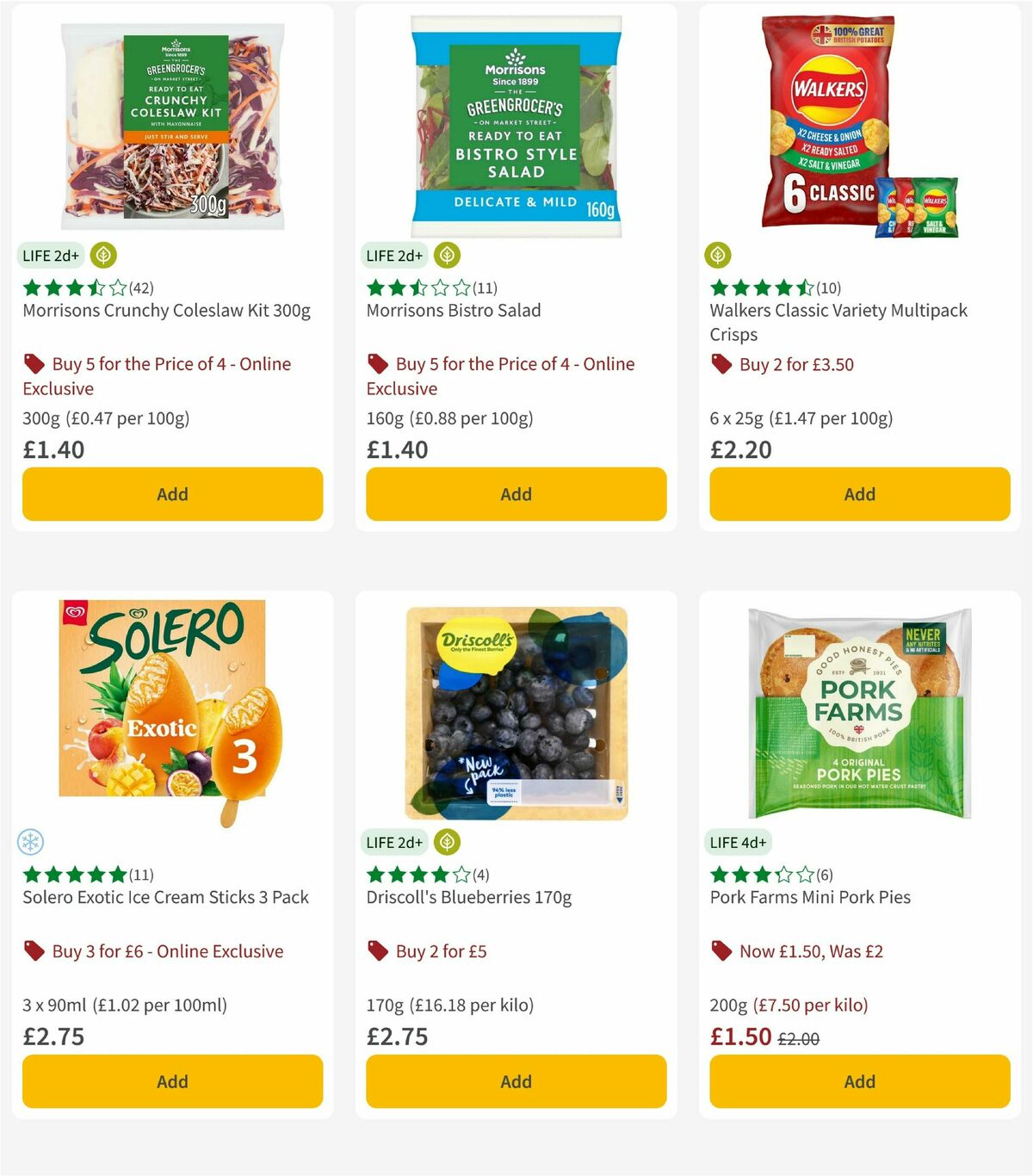Viewport: 1033px width, 1176px height.
Task: Click the red tag icon on Solero's Buy 3 offer
Action: point(34,950)
